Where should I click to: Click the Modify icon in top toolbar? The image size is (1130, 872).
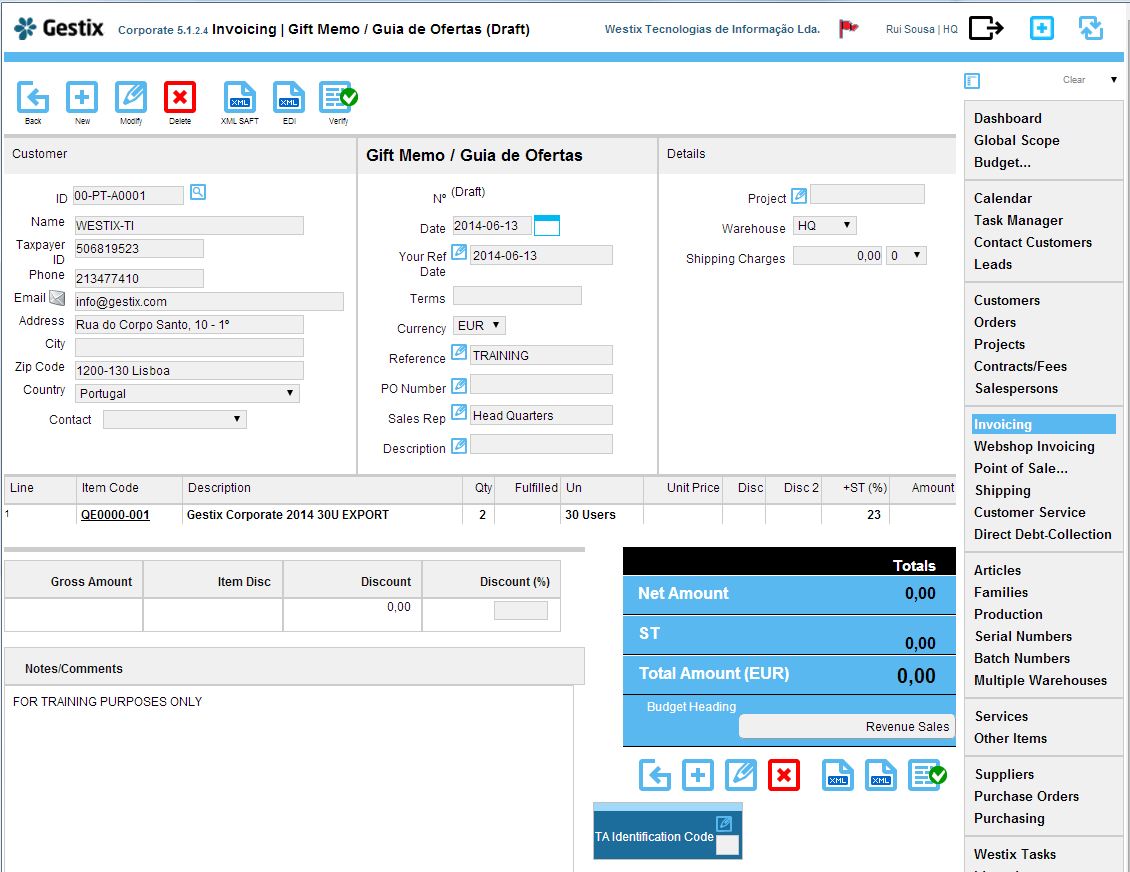coord(131,97)
